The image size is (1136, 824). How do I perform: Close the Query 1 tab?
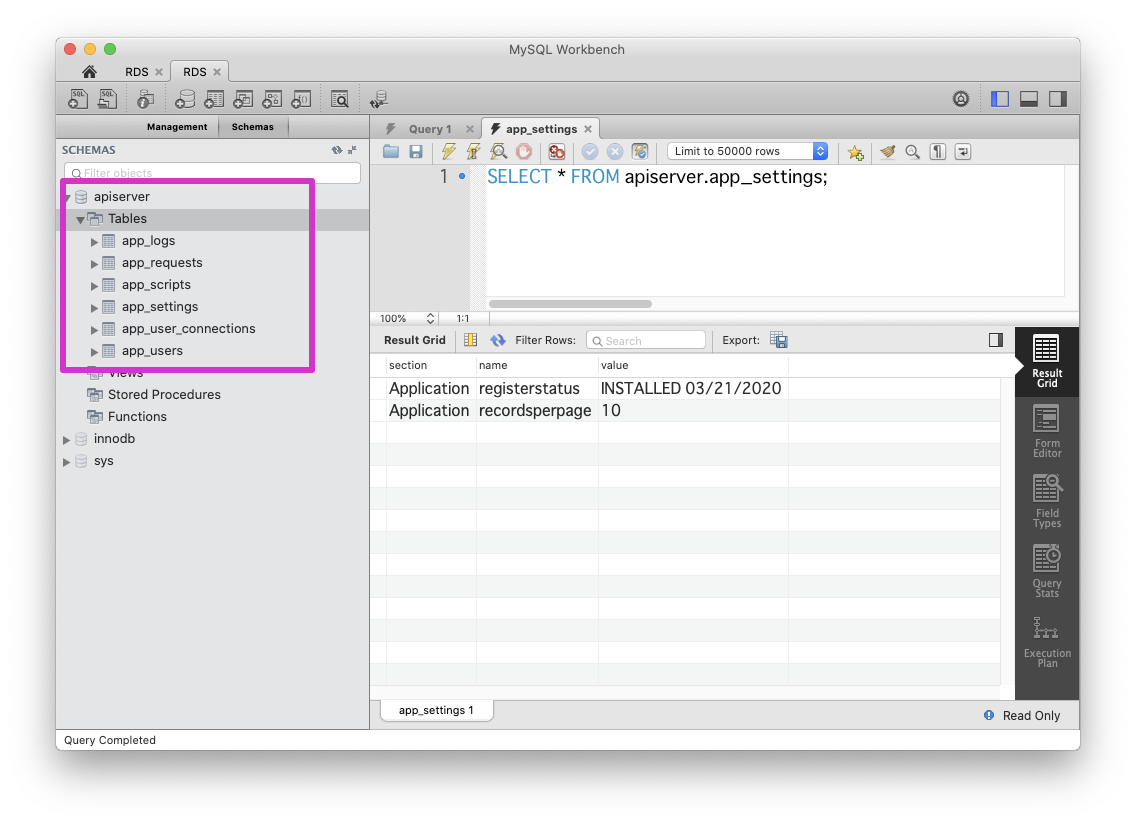[469, 129]
